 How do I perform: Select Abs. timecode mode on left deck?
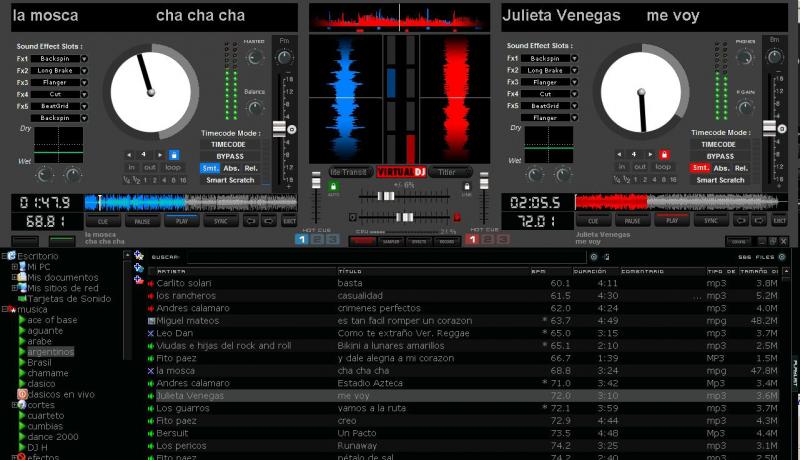(231, 168)
